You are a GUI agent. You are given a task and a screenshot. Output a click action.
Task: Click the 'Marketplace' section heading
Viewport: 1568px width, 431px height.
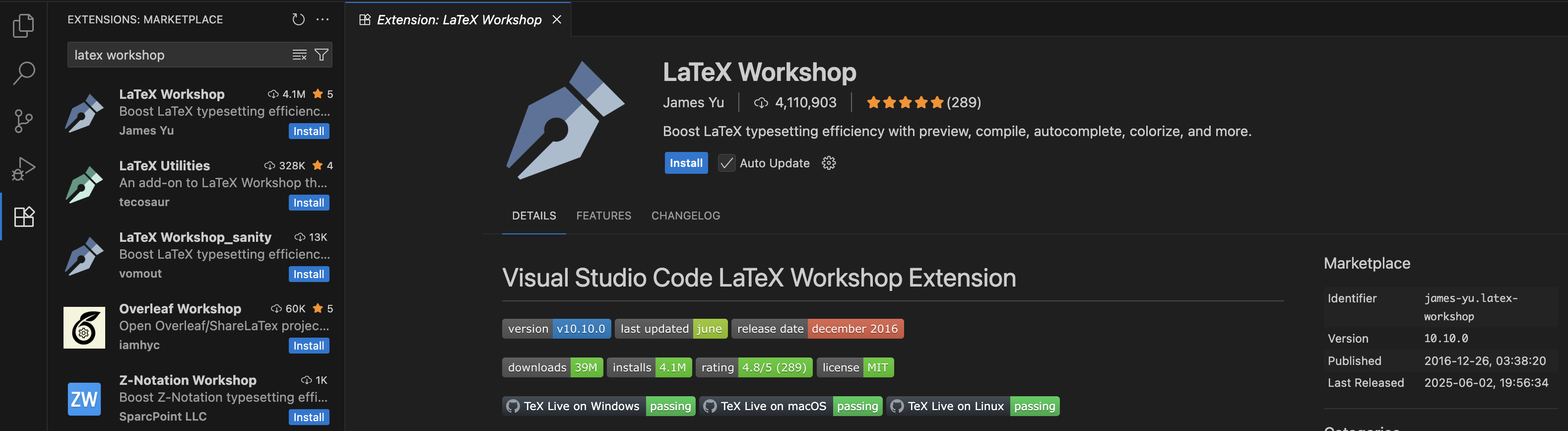click(1367, 263)
